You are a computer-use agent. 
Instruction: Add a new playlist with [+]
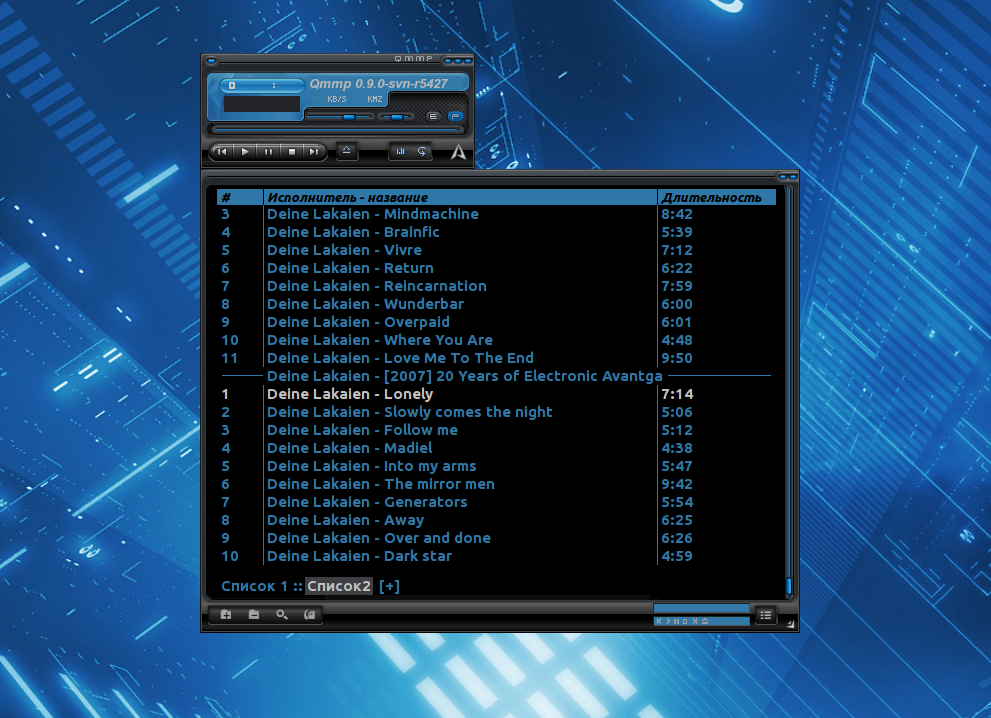389,586
